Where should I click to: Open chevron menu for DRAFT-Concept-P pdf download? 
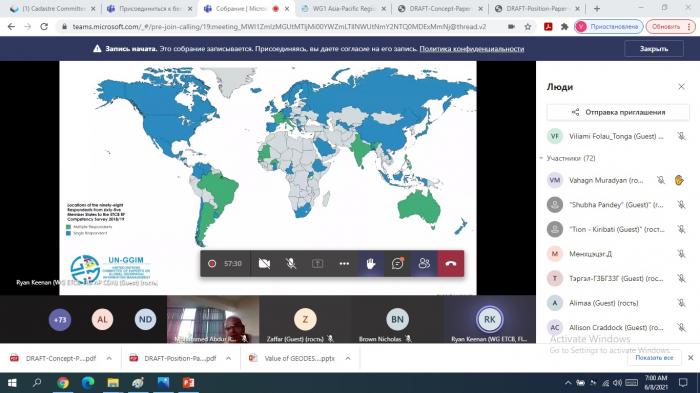coord(109,358)
